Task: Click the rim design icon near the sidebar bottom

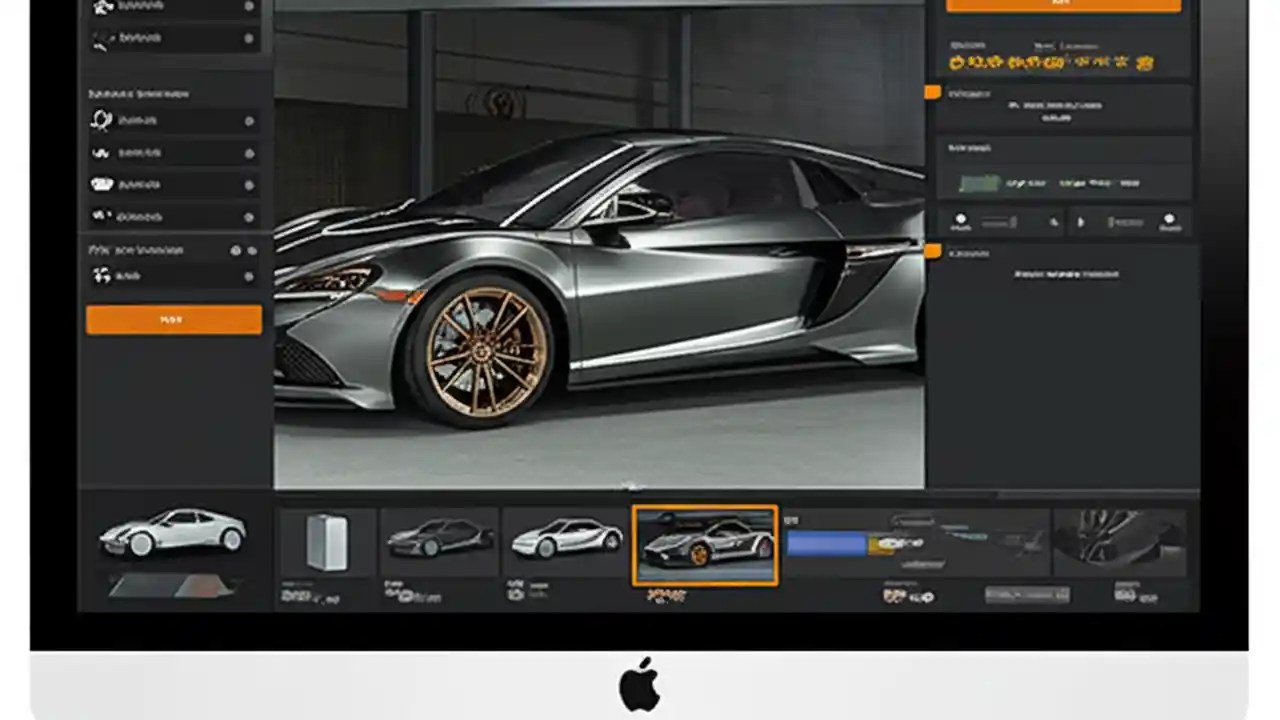Action: [100, 277]
